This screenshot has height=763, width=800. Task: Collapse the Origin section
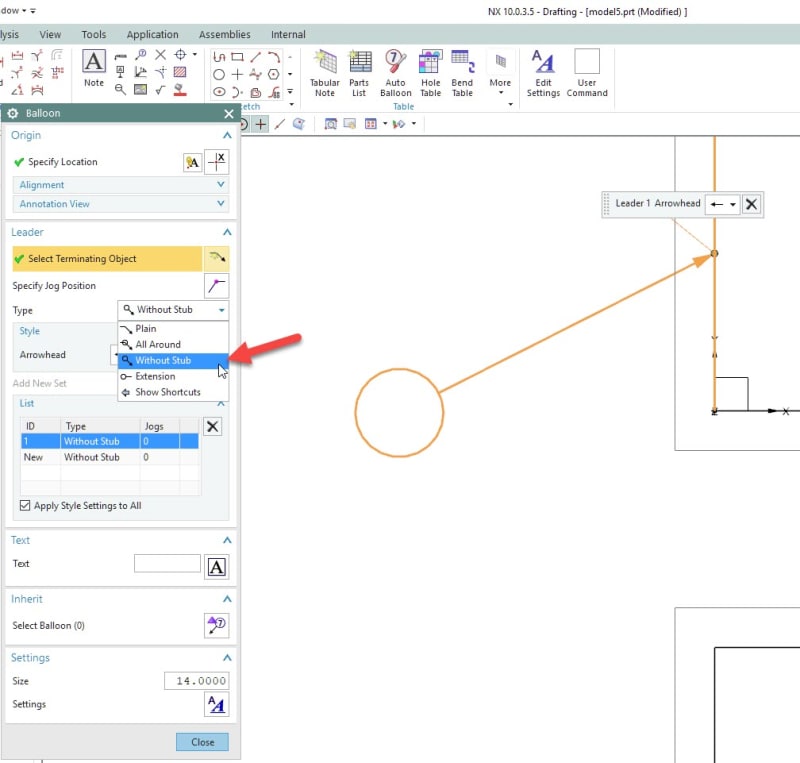coord(227,135)
